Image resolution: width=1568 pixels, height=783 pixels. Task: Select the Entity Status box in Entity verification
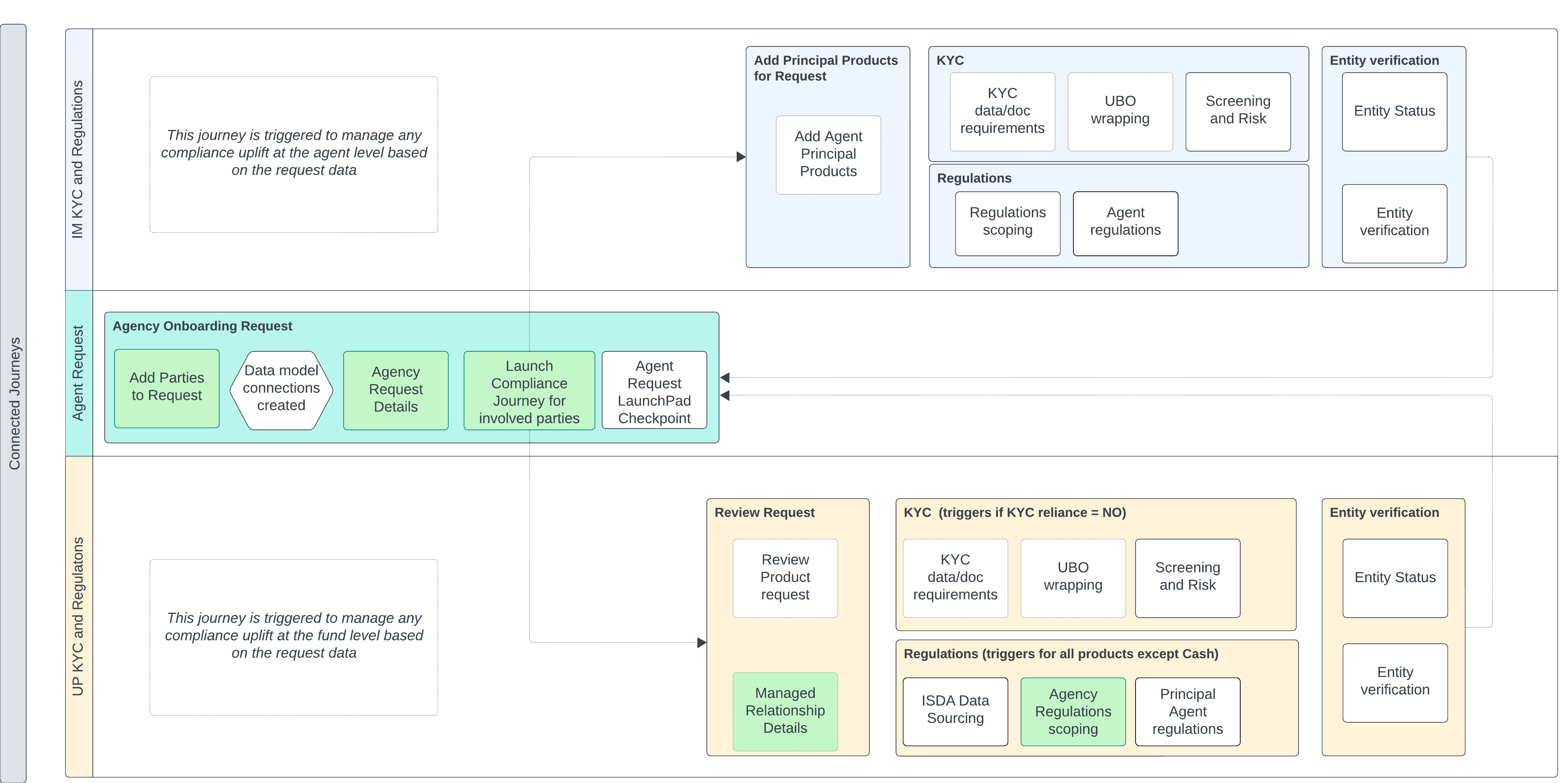tap(1394, 111)
